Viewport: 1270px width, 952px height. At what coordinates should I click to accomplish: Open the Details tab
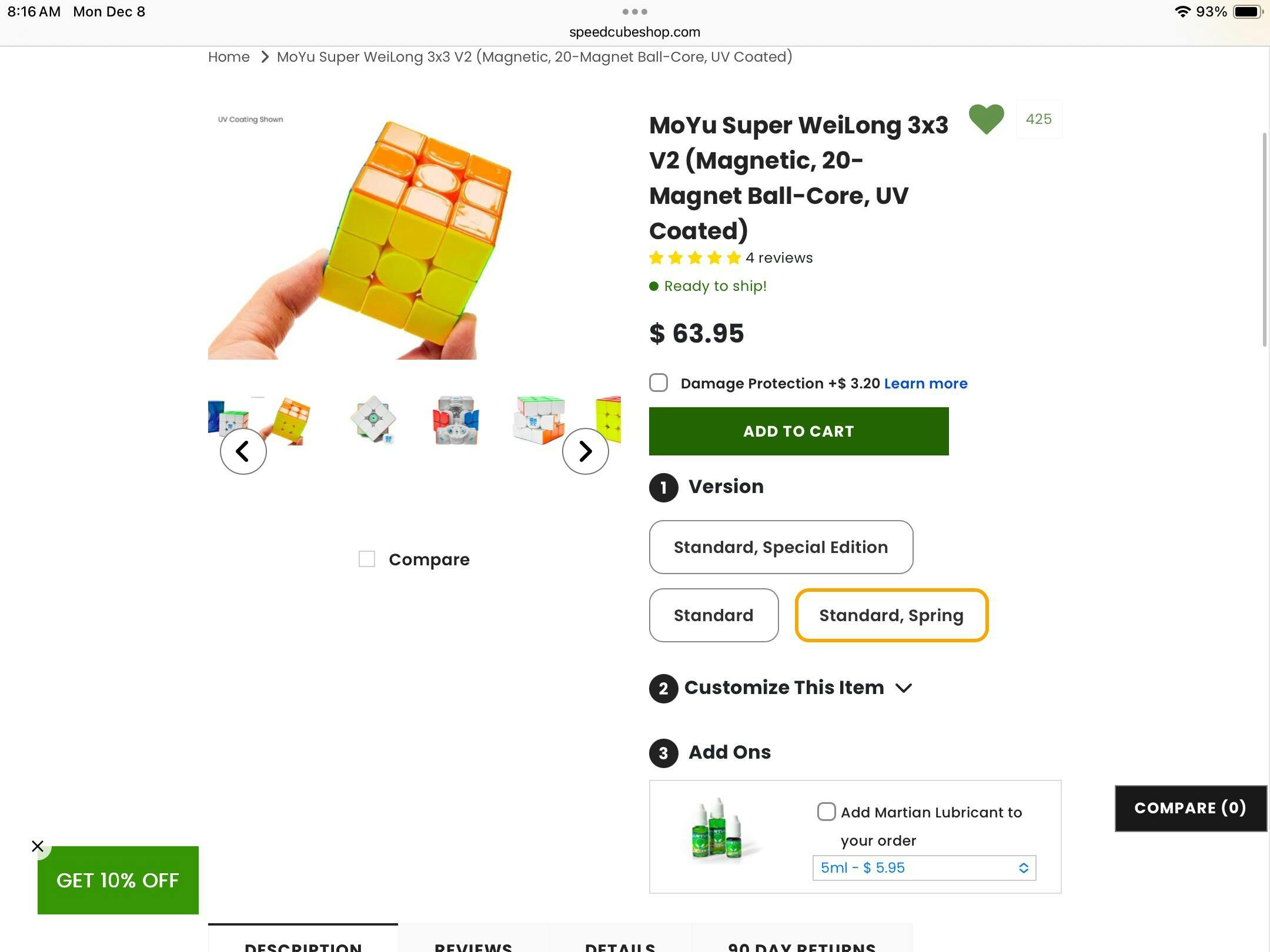click(620, 943)
